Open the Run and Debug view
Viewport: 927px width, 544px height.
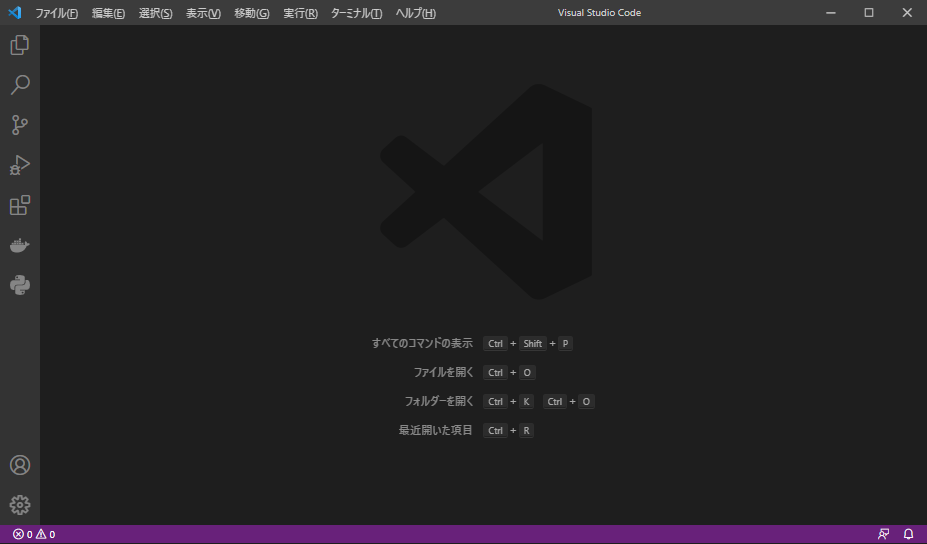coord(20,165)
